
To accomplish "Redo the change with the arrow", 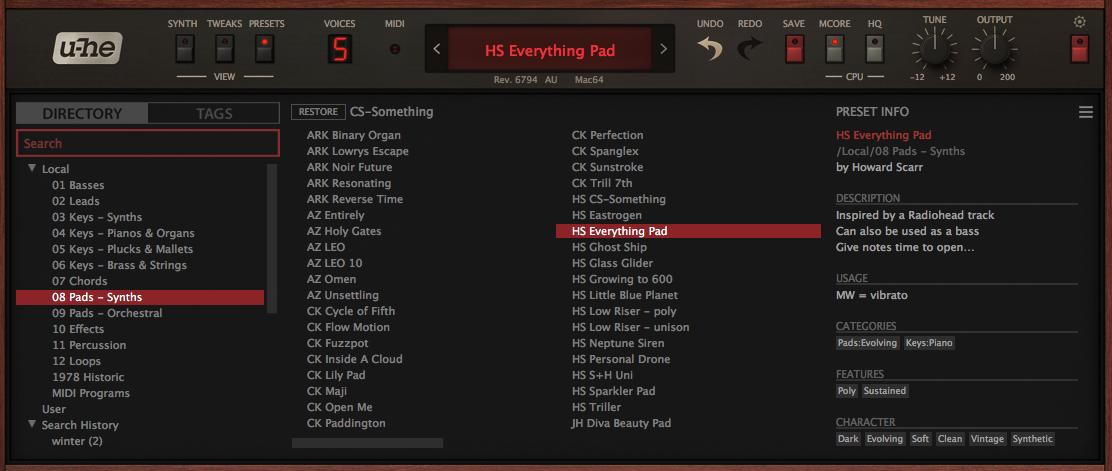I will (x=750, y=49).
